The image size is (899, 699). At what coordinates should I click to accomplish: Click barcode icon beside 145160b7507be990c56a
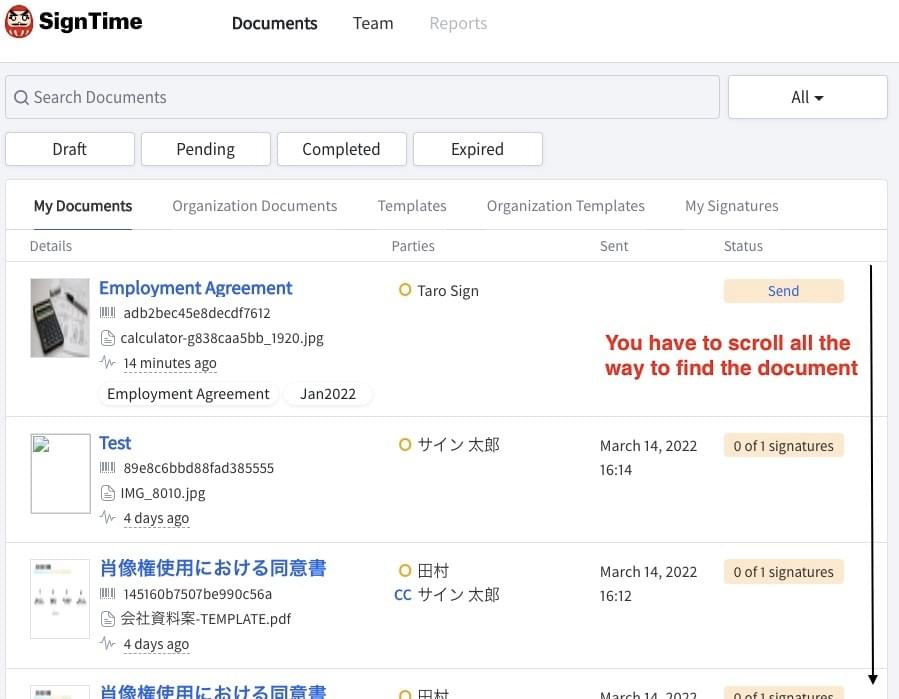pyautogui.click(x=107, y=593)
